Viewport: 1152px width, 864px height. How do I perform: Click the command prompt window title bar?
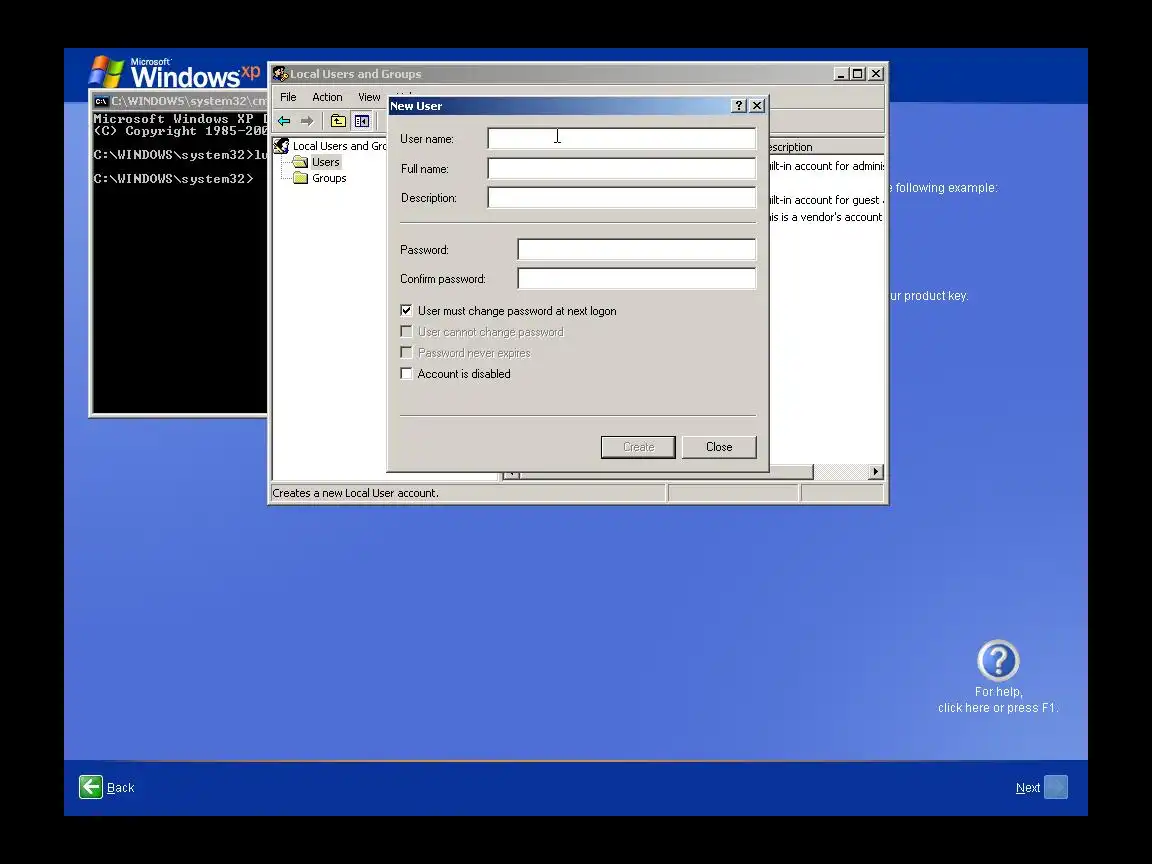click(x=180, y=101)
